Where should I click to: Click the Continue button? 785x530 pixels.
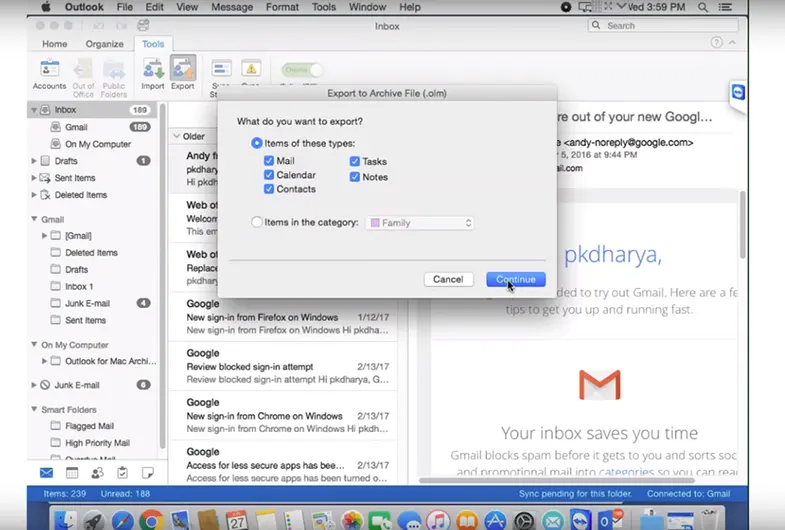[516, 279]
